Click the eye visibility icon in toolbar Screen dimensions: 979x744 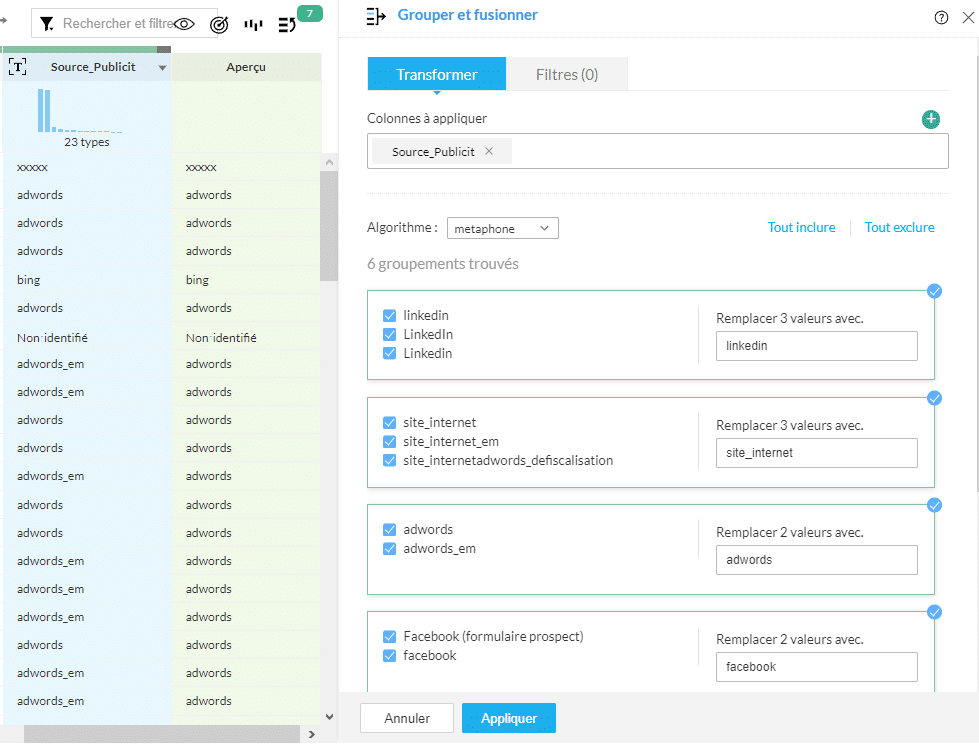click(x=184, y=24)
